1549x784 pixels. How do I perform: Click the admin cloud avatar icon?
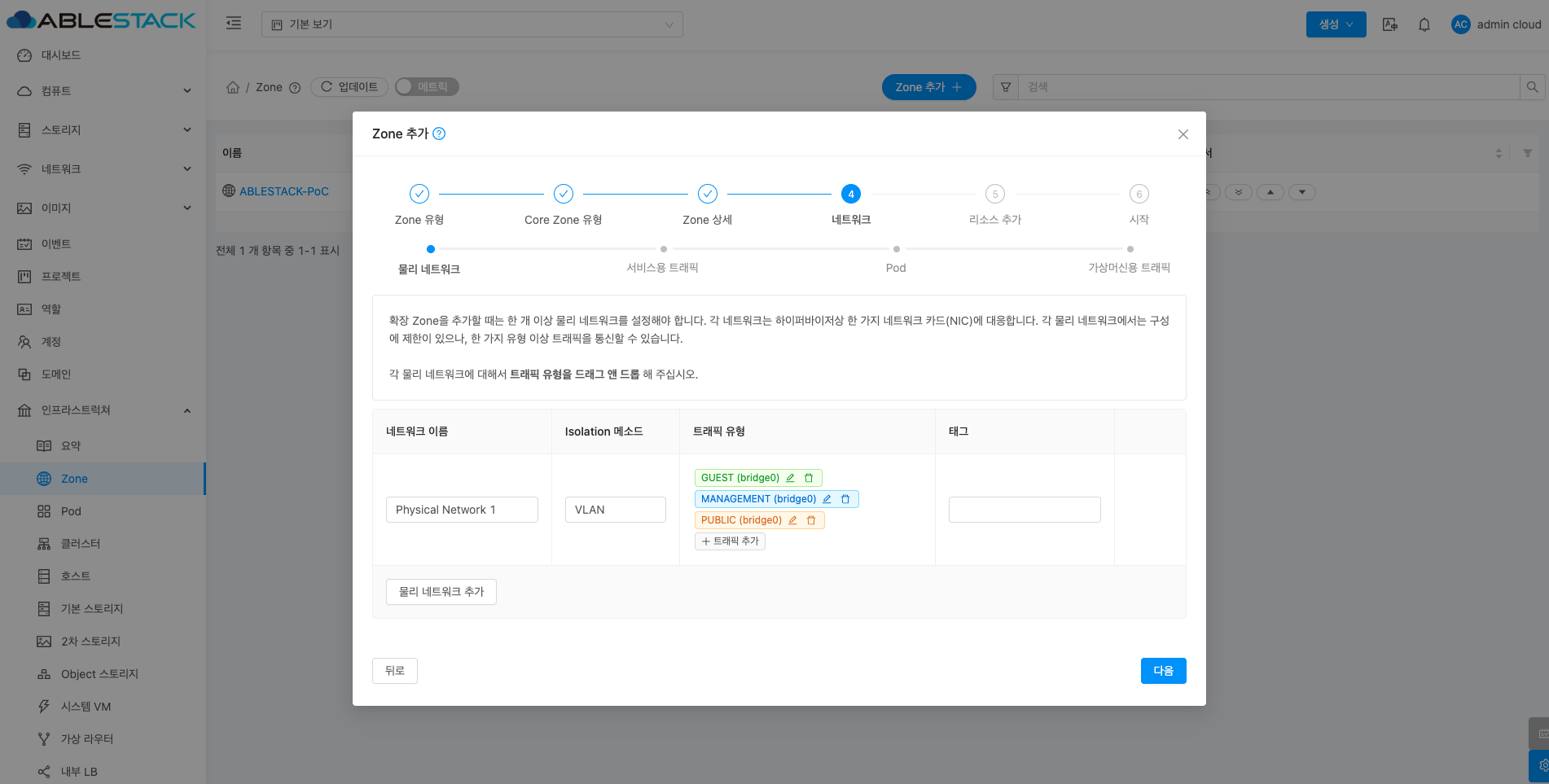[x=1461, y=24]
